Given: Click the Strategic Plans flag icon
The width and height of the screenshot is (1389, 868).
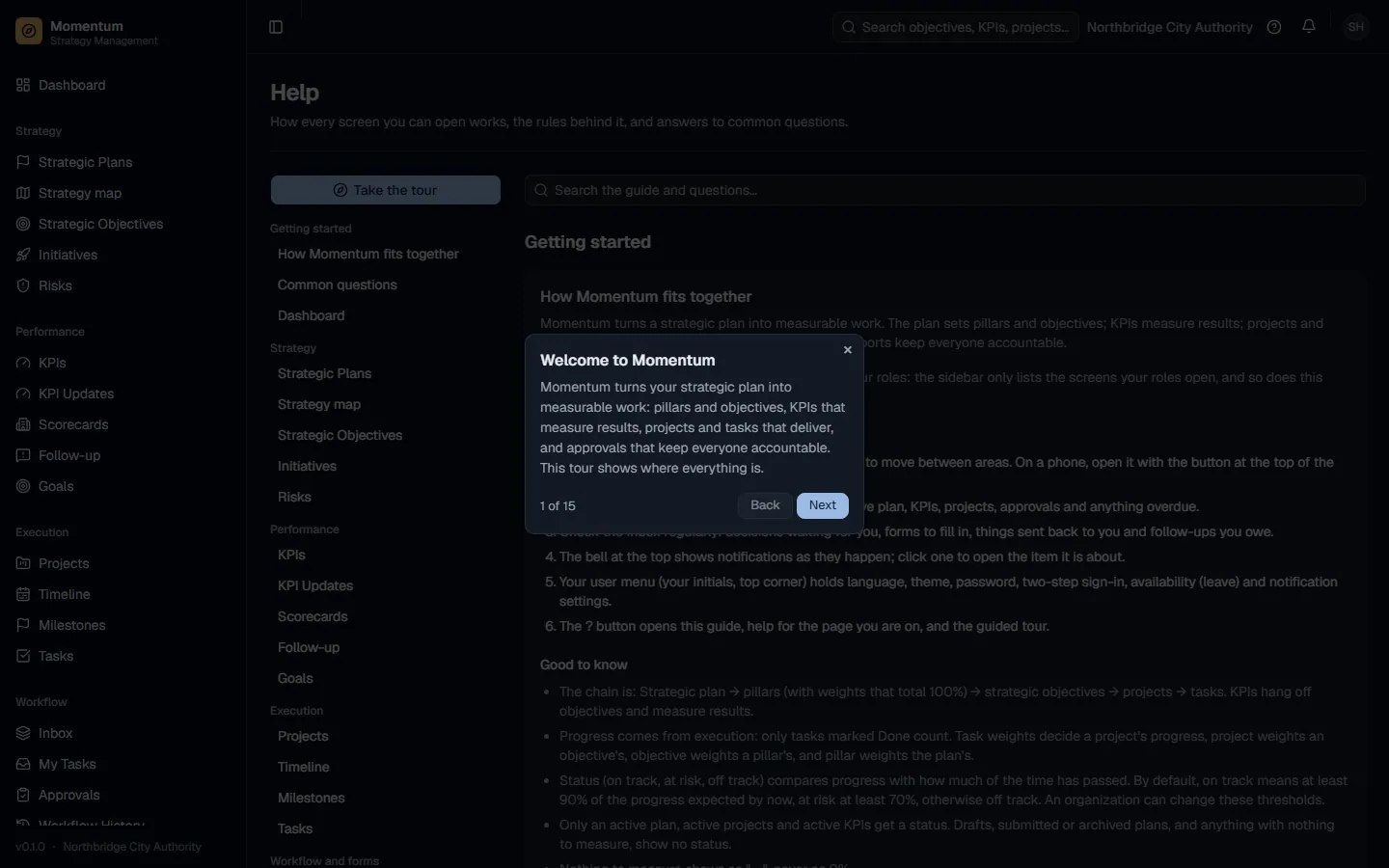Looking at the screenshot, I should coord(23,162).
